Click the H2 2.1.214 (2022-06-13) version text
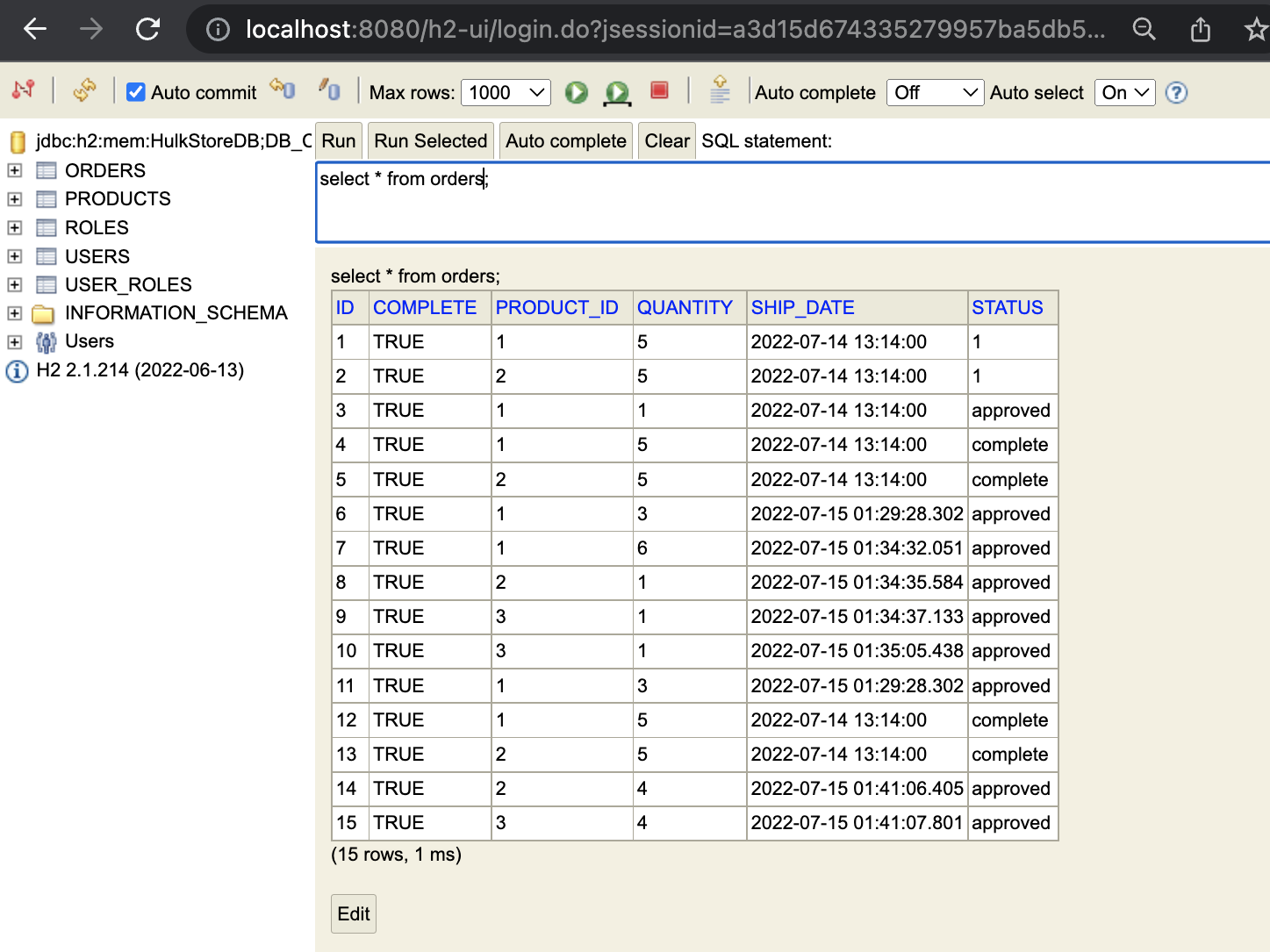Viewport: 1270px width, 952px height. (x=140, y=370)
